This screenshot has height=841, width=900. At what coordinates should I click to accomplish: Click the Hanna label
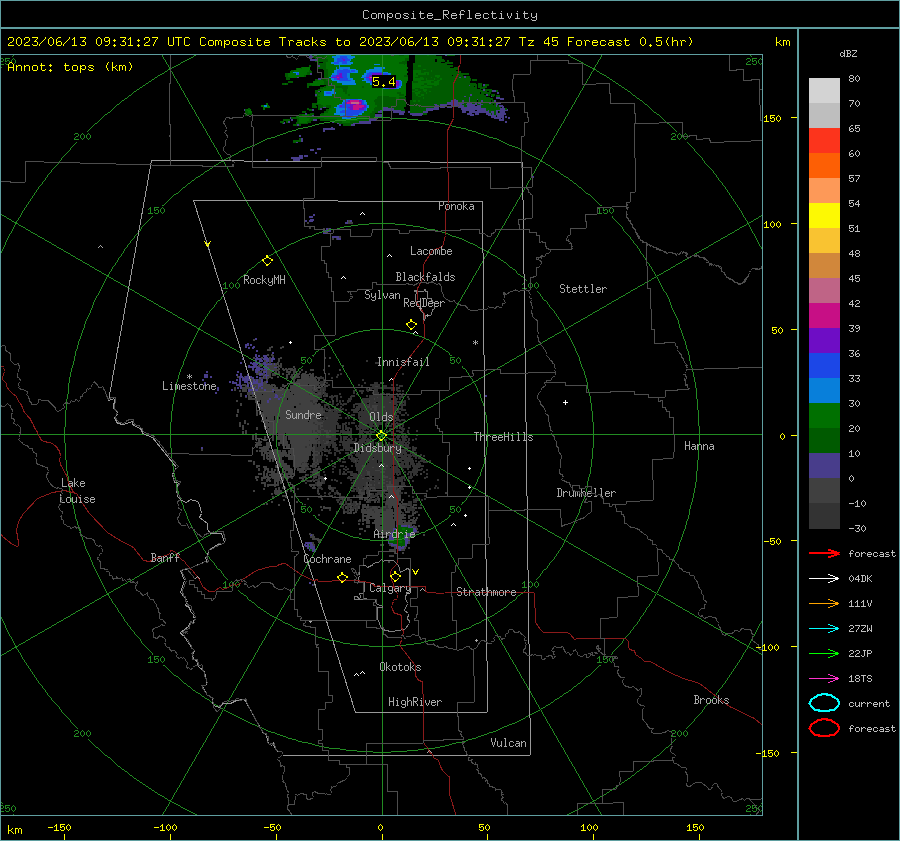[699, 446]
